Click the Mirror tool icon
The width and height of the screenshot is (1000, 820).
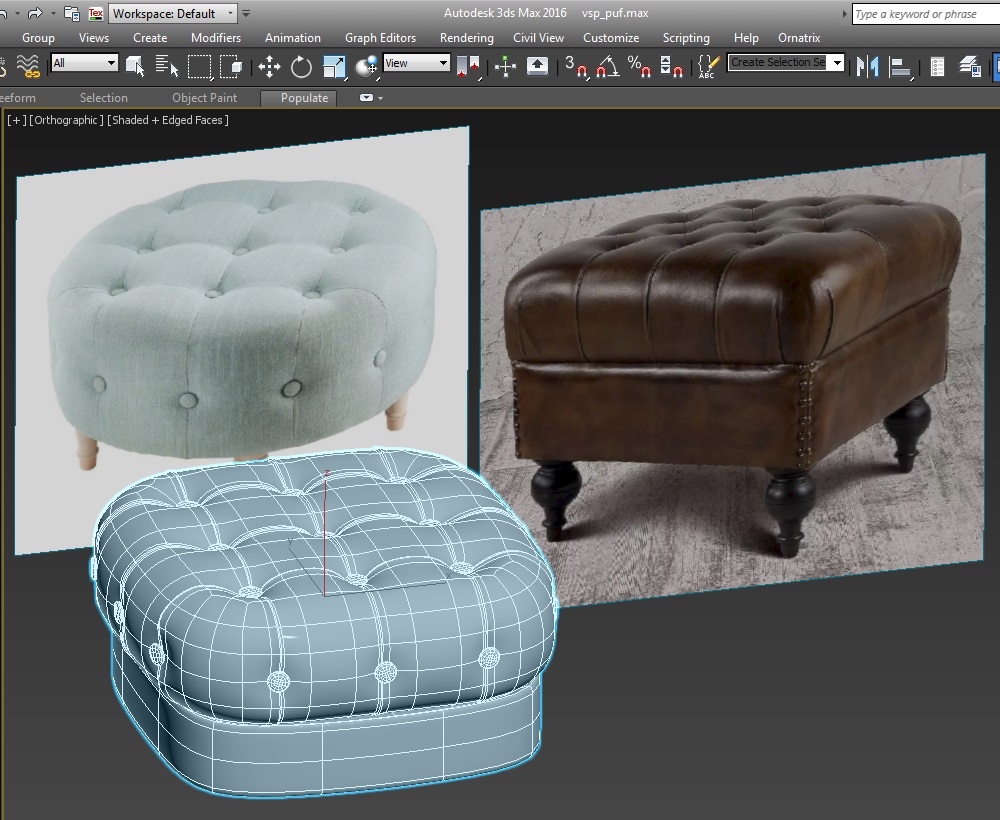pos(868,67)
